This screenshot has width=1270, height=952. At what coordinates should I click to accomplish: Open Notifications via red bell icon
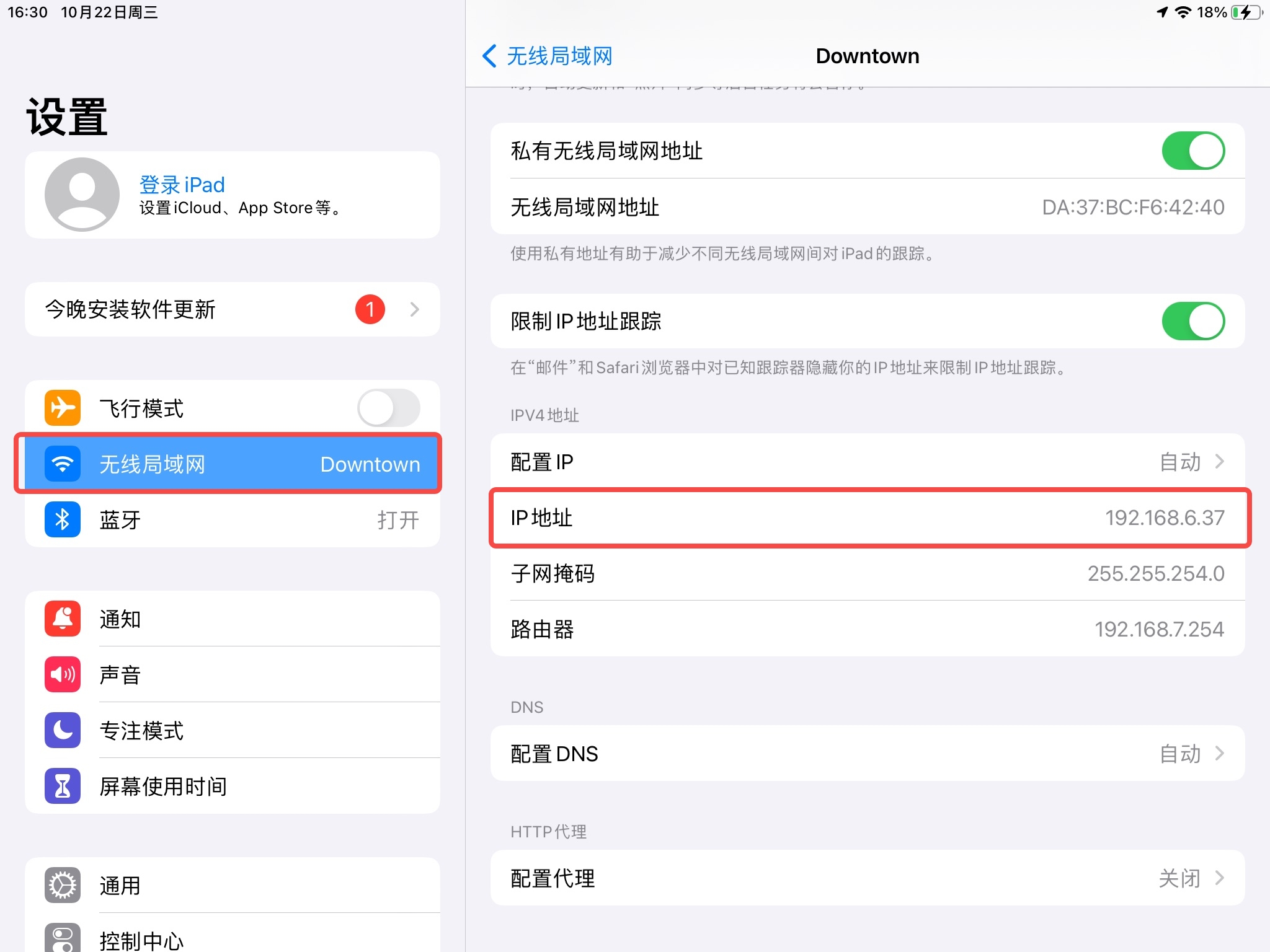point(63,619)
